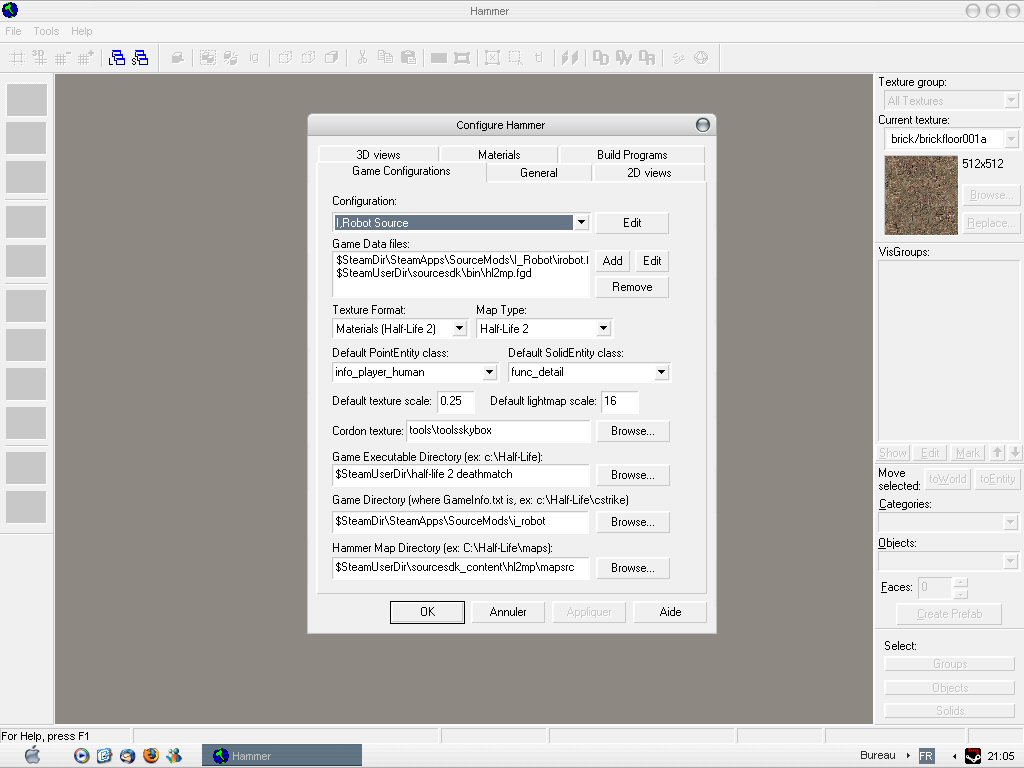
Task: Click the Annuler button
Action: (508, 612)
